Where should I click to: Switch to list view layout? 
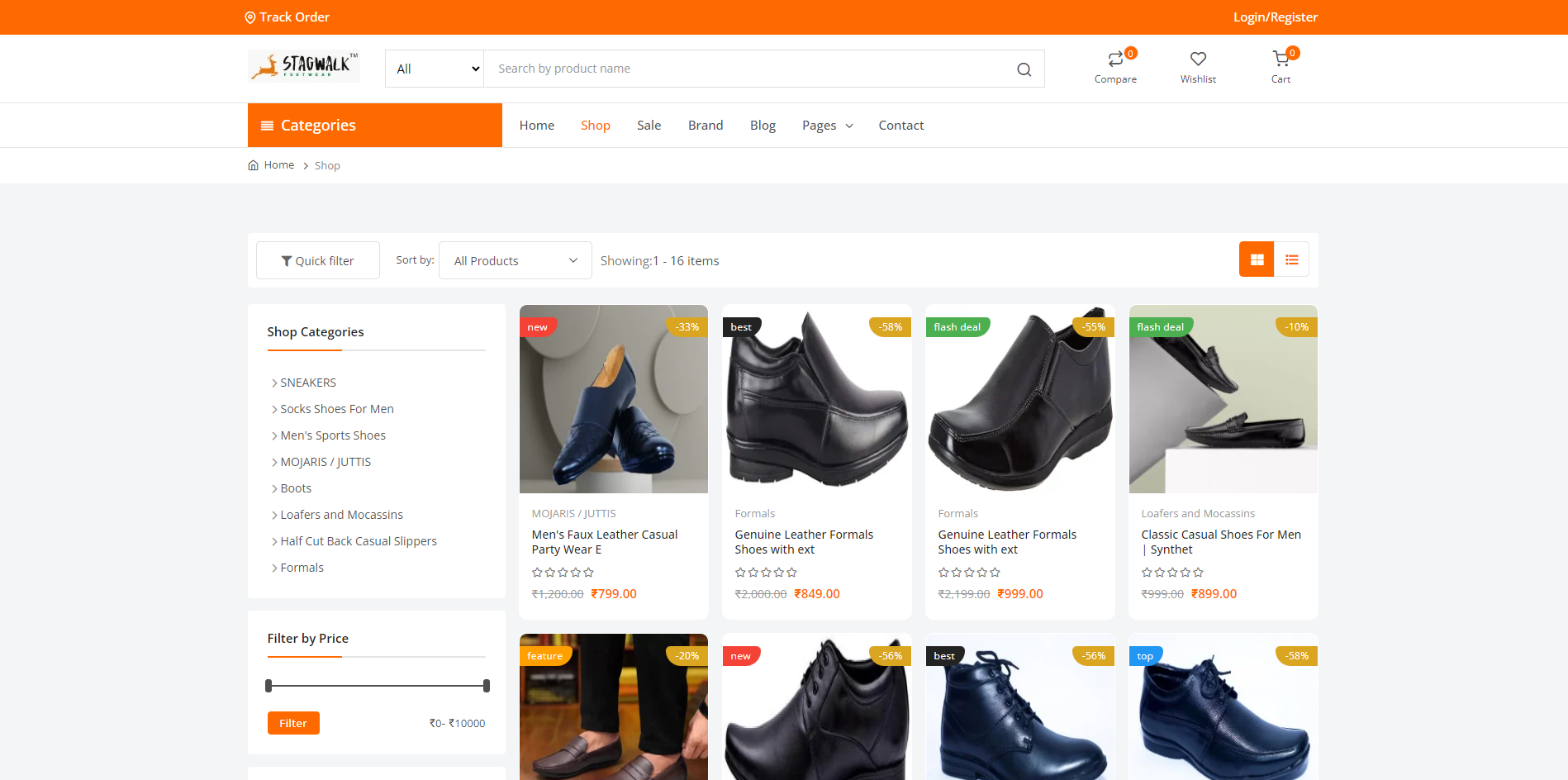pyautogui.click(x=1291, y=259)
